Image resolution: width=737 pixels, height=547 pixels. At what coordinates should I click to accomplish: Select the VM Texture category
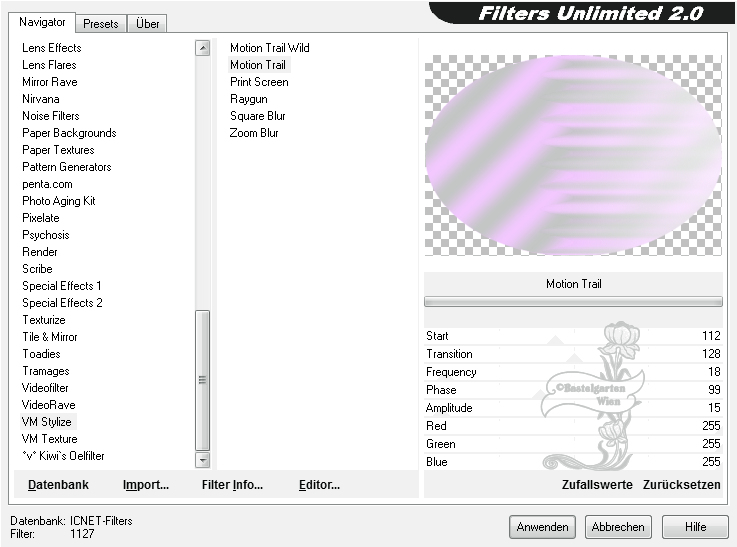[49, 438]
